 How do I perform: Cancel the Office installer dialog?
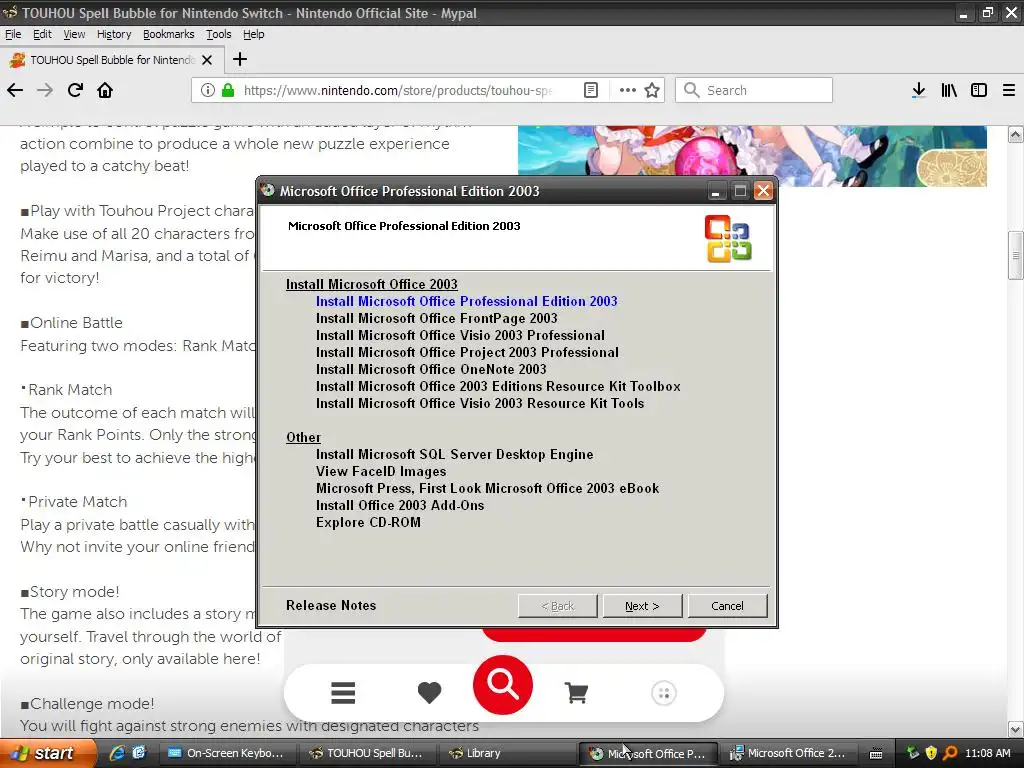click(728, 606)
